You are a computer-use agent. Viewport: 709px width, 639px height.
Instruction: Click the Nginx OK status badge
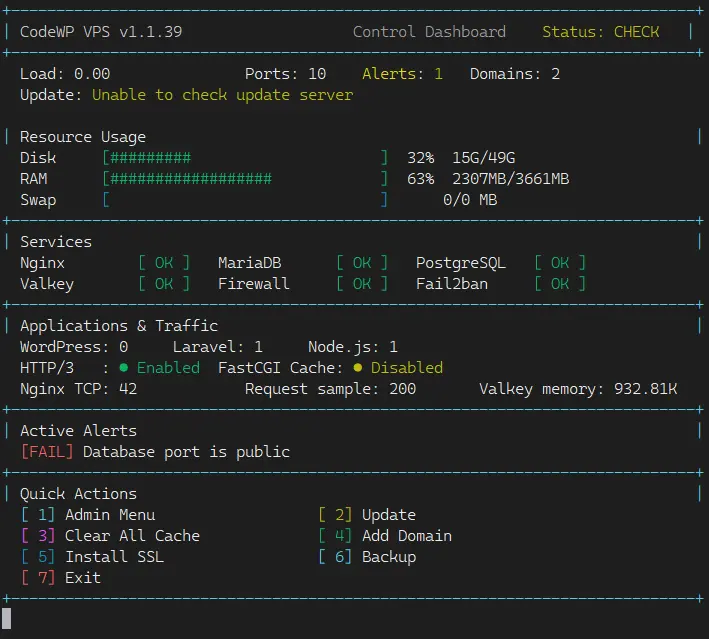pyautogui.click(x=164, y=263)
